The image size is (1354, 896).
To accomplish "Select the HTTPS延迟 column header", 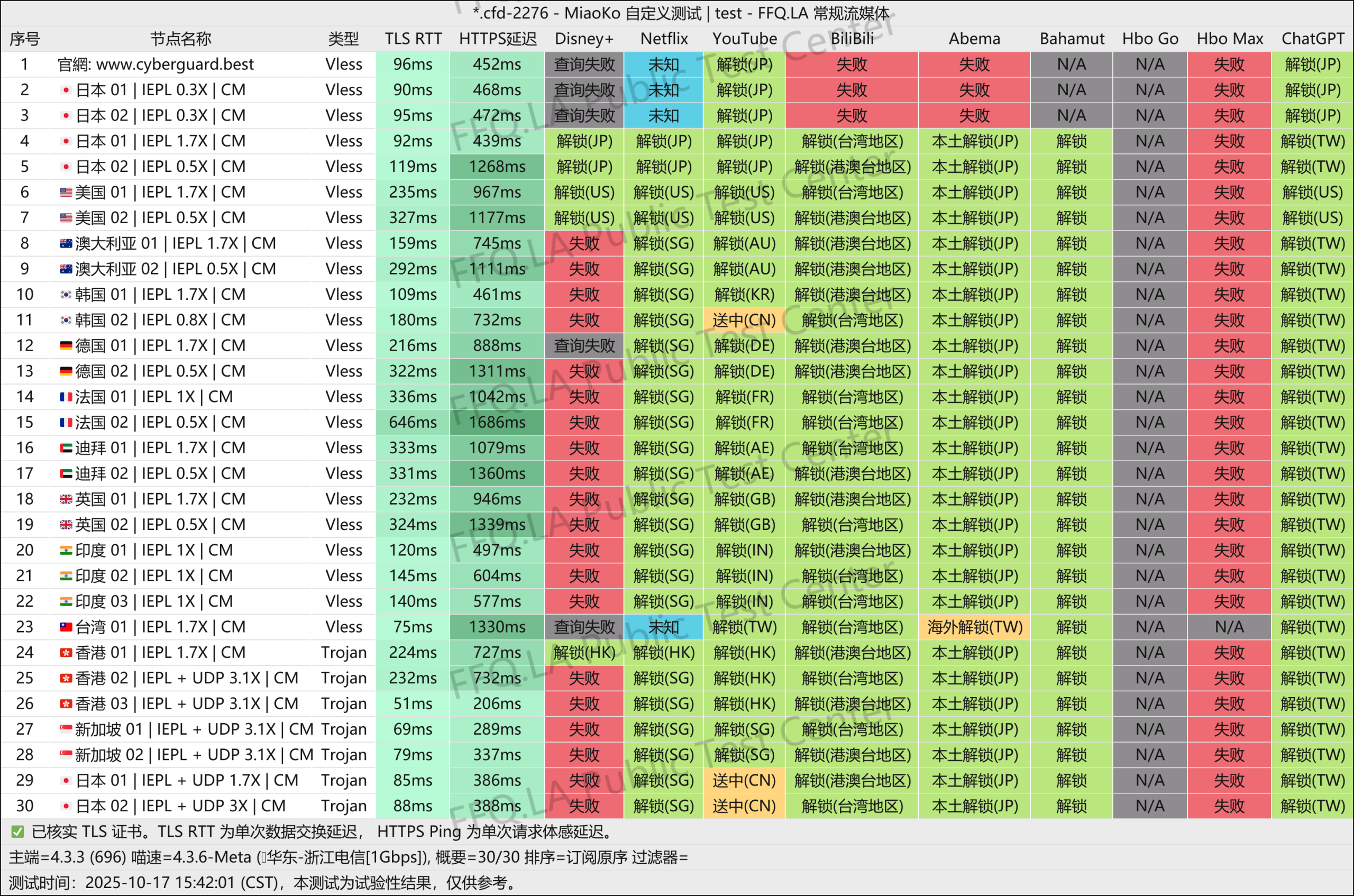I will [x=497, y=38].
